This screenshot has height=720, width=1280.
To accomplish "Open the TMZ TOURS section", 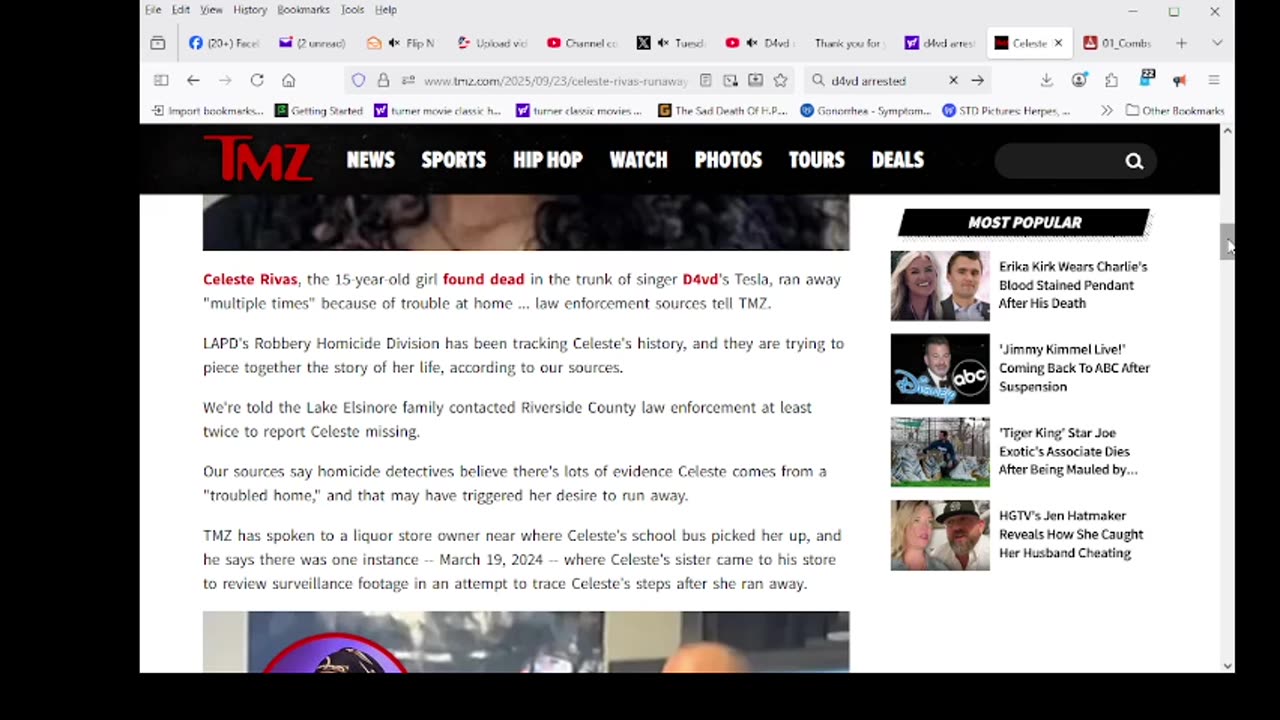I will [x=816, y=160].
